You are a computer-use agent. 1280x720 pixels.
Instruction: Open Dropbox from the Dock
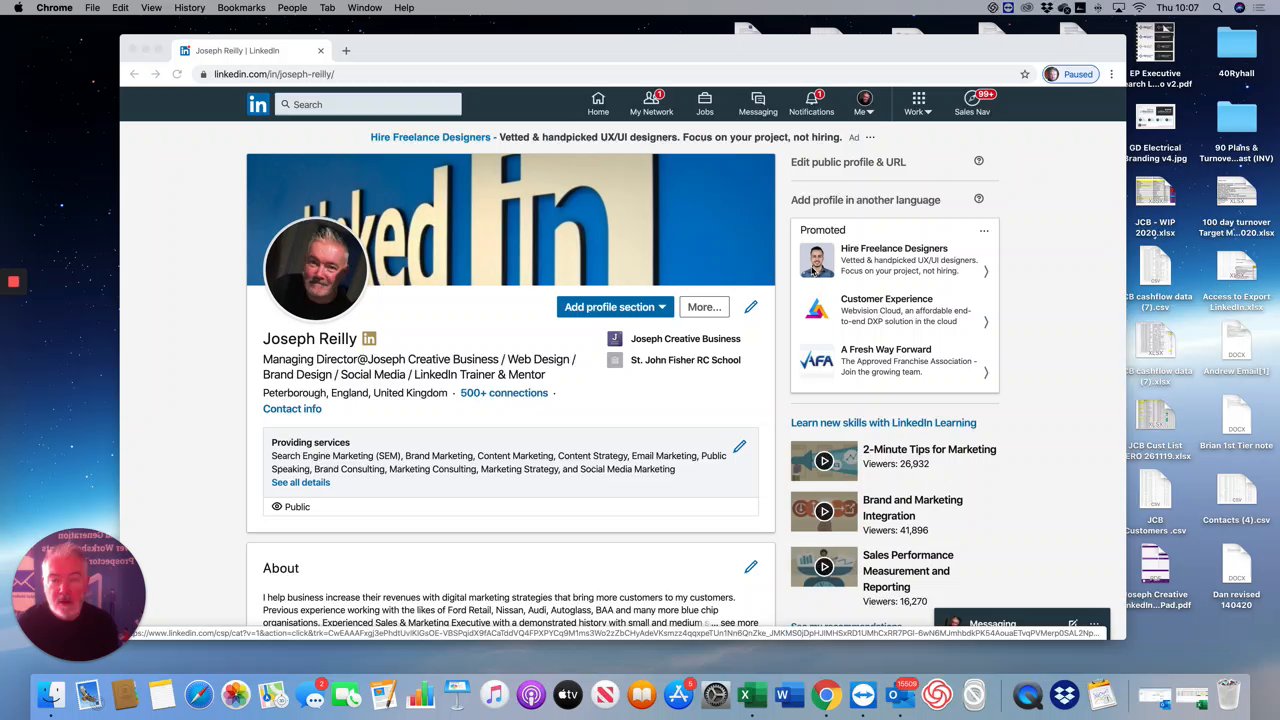click(1064, 694)
